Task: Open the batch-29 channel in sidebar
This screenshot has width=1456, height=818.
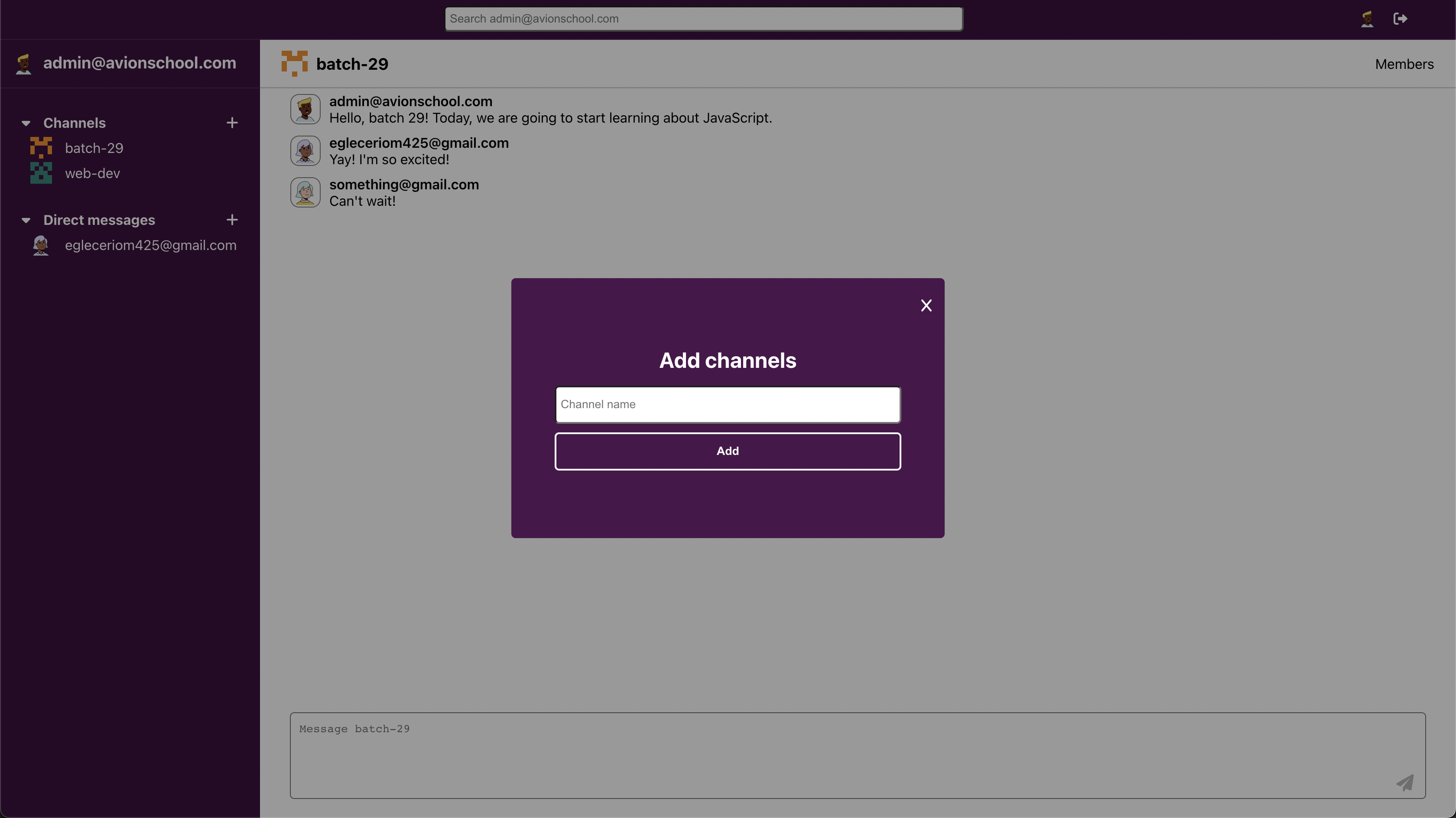Action: click(94, 148)
